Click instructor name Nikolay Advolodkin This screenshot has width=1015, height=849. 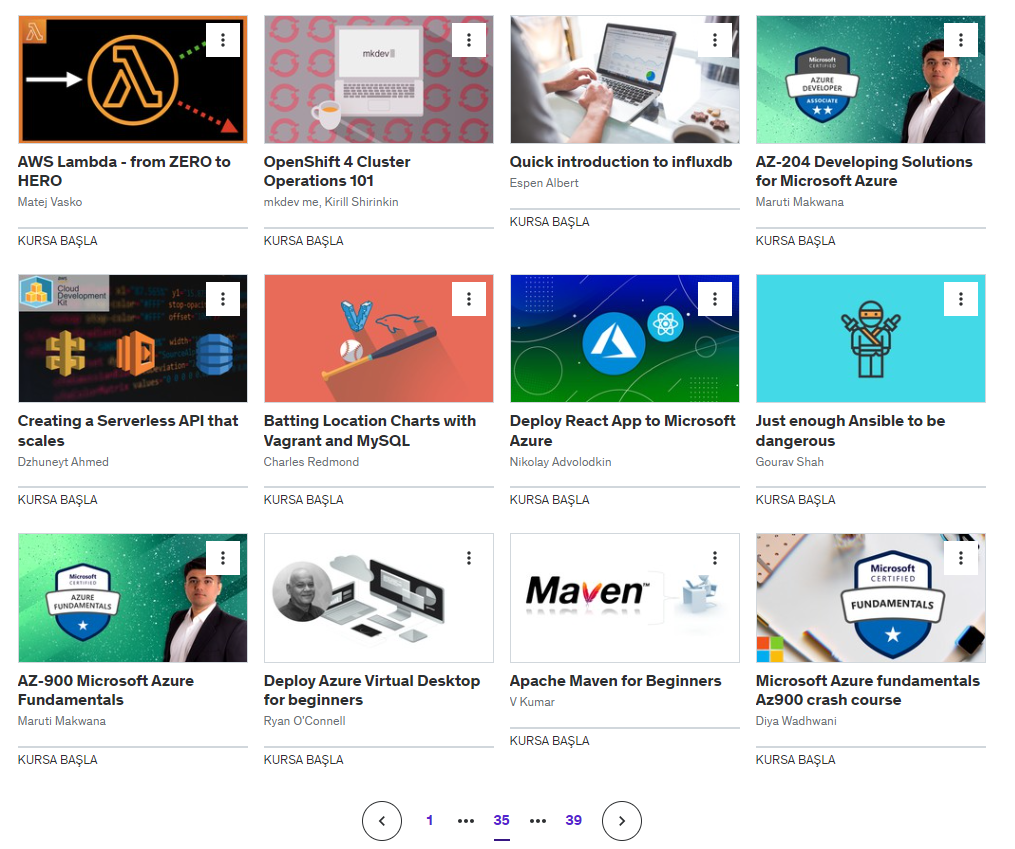561,462
